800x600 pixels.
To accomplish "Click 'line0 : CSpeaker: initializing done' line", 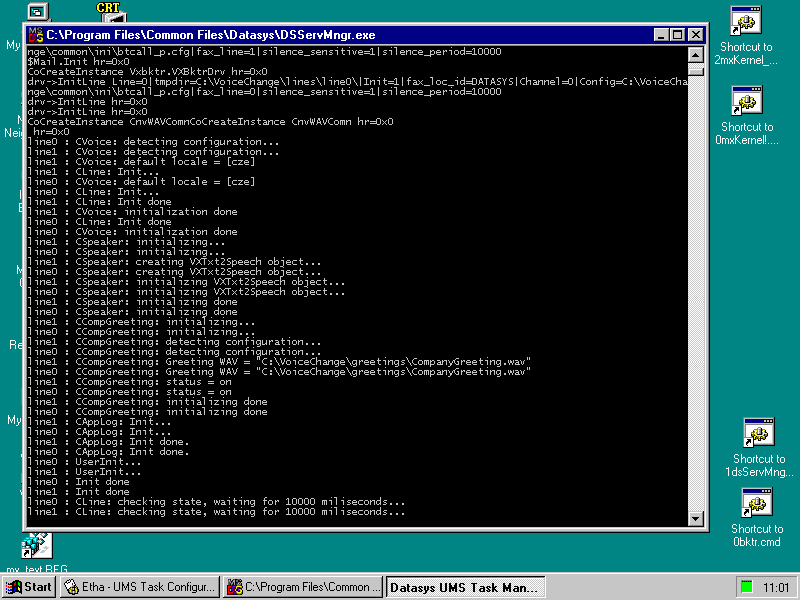I will pyautogui.click(x=133, y=312).
